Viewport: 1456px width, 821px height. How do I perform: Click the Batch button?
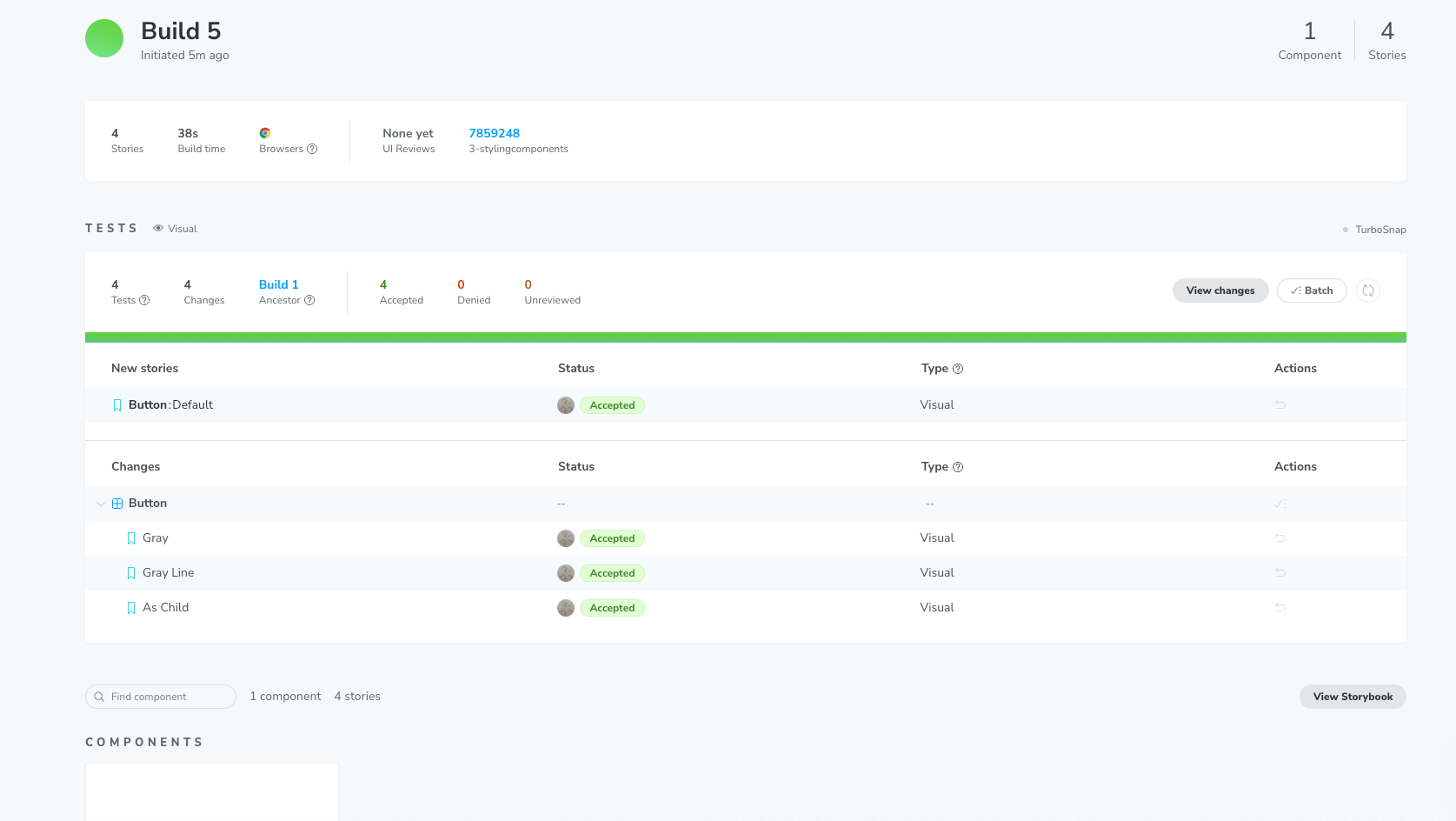[1312, 290]
